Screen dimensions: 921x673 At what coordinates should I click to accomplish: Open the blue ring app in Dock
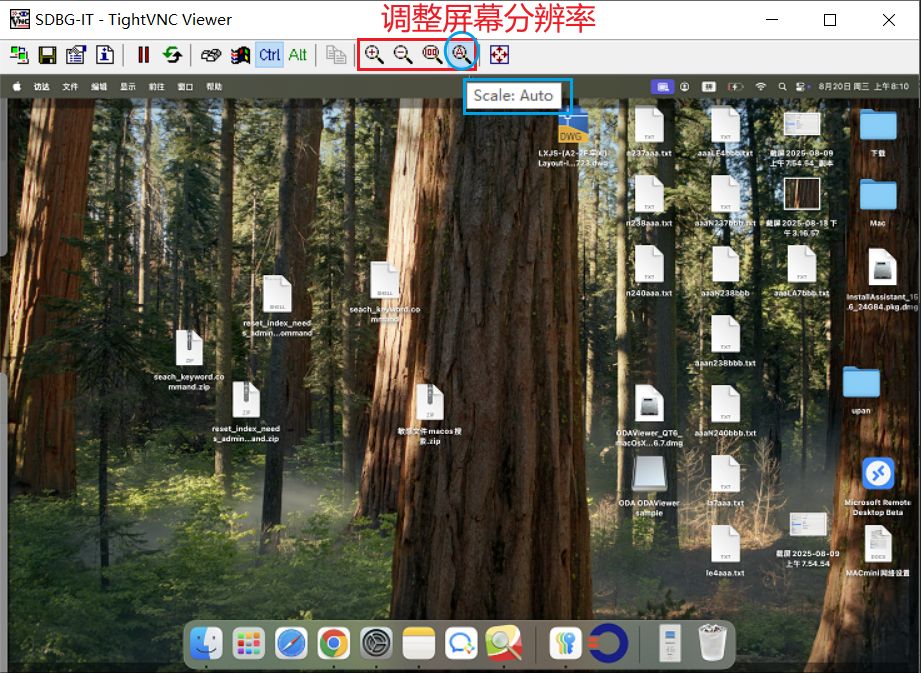[608, 643]
